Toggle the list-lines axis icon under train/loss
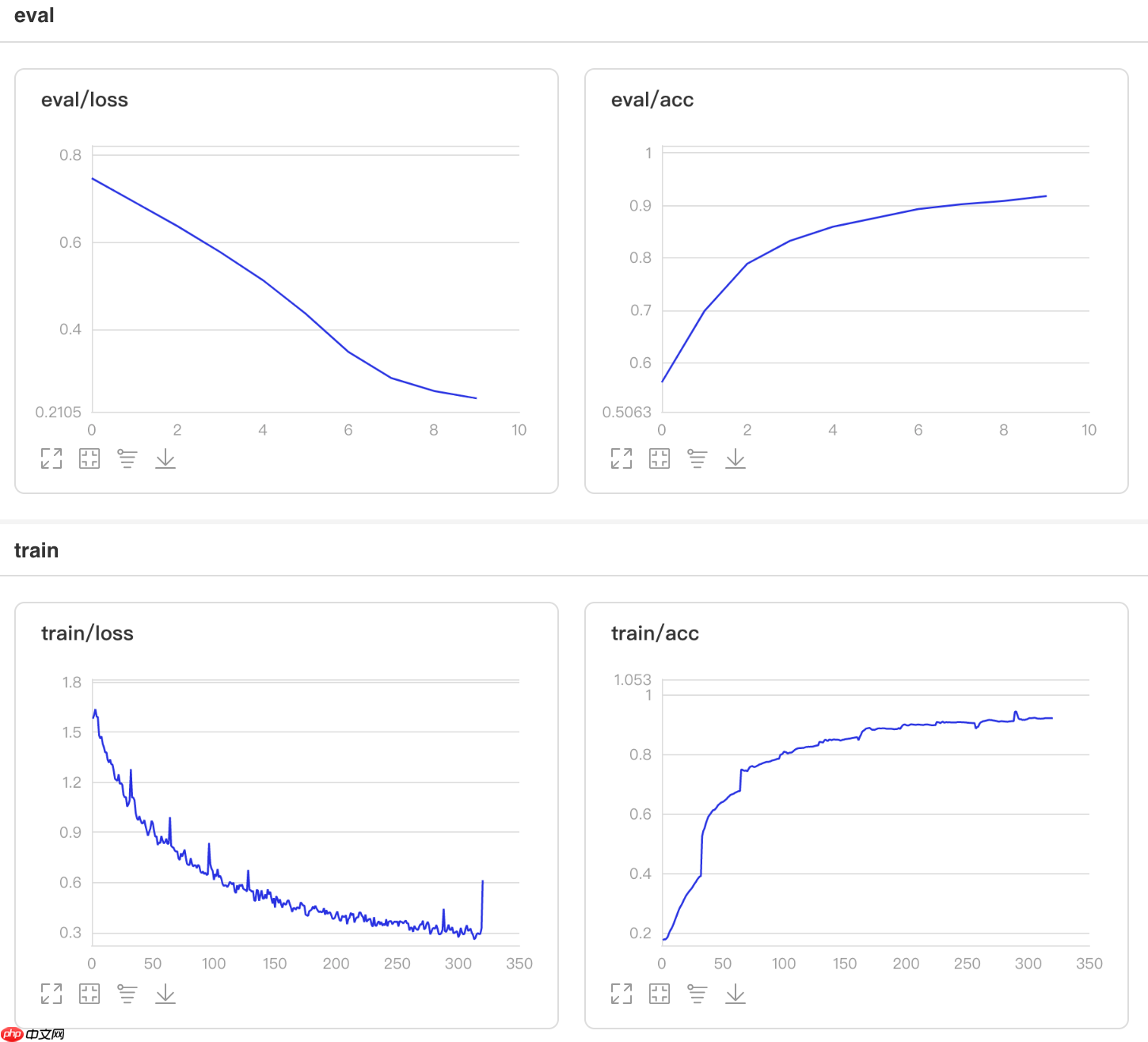Image resolution: width=1148 pixels, height=1042 pixels. tap(127, 994)
